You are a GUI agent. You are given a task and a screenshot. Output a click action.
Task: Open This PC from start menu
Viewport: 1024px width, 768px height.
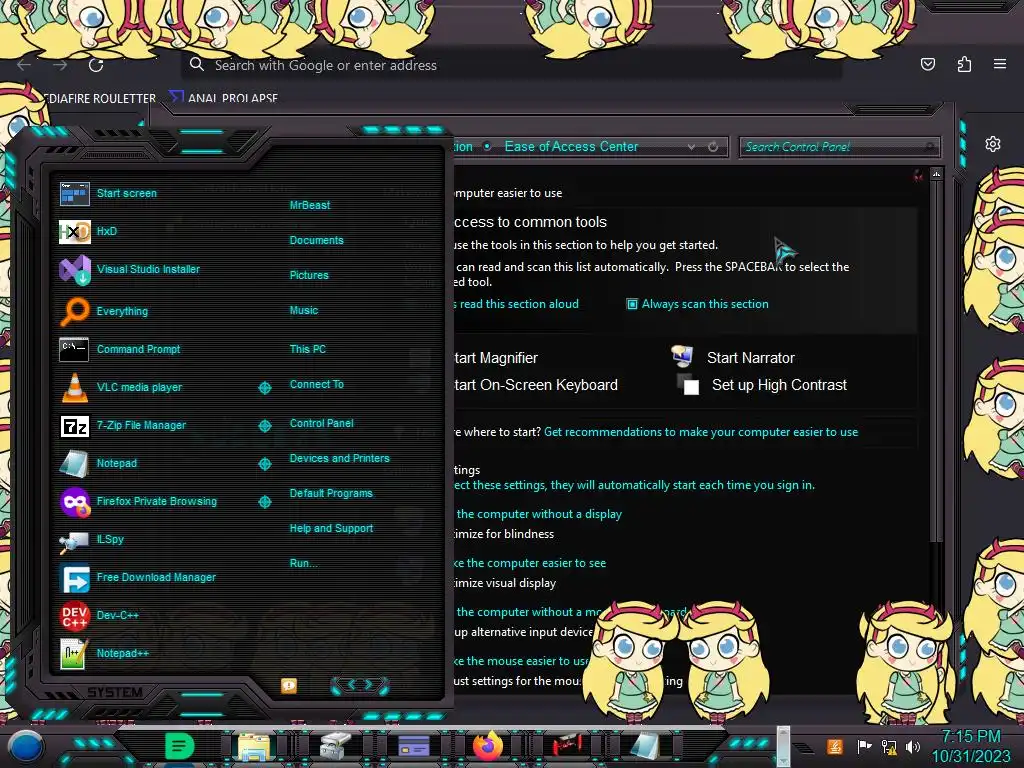pos(308,349)
